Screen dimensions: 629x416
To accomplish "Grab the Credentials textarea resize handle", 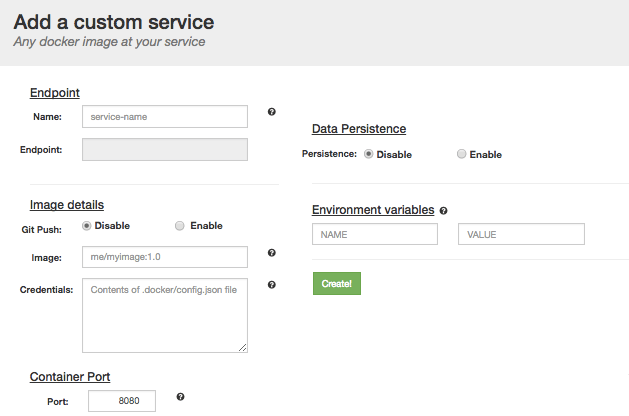I will tap(243, 348).
